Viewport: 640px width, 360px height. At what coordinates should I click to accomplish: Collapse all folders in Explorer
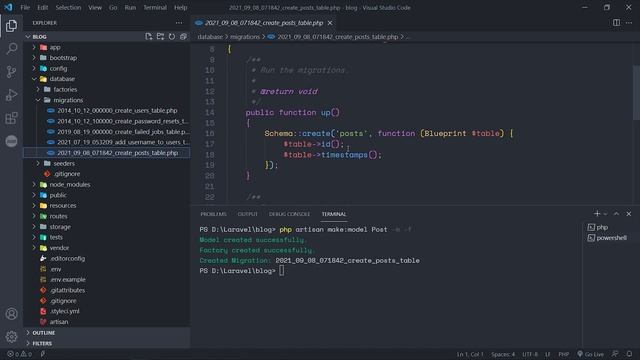(183, 36)
